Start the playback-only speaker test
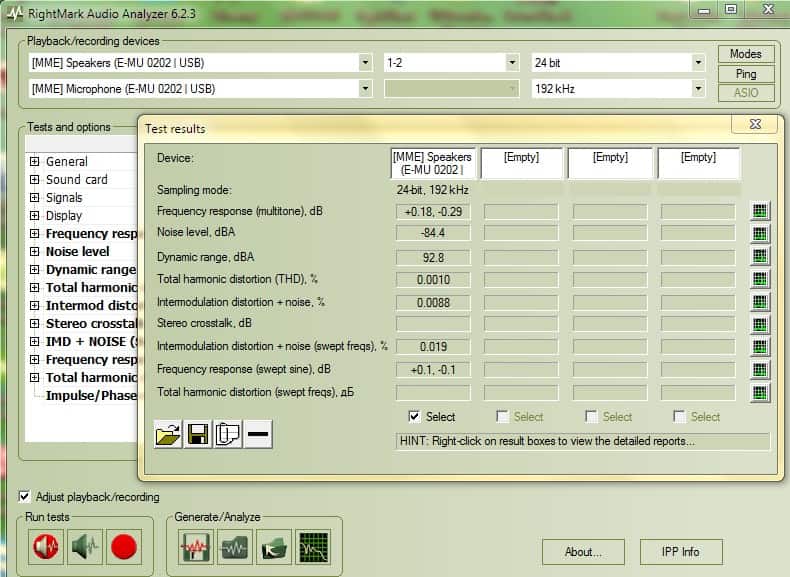The width and height of the screenshot is (790, 577). pyautogui.click(x=85, y=546)
